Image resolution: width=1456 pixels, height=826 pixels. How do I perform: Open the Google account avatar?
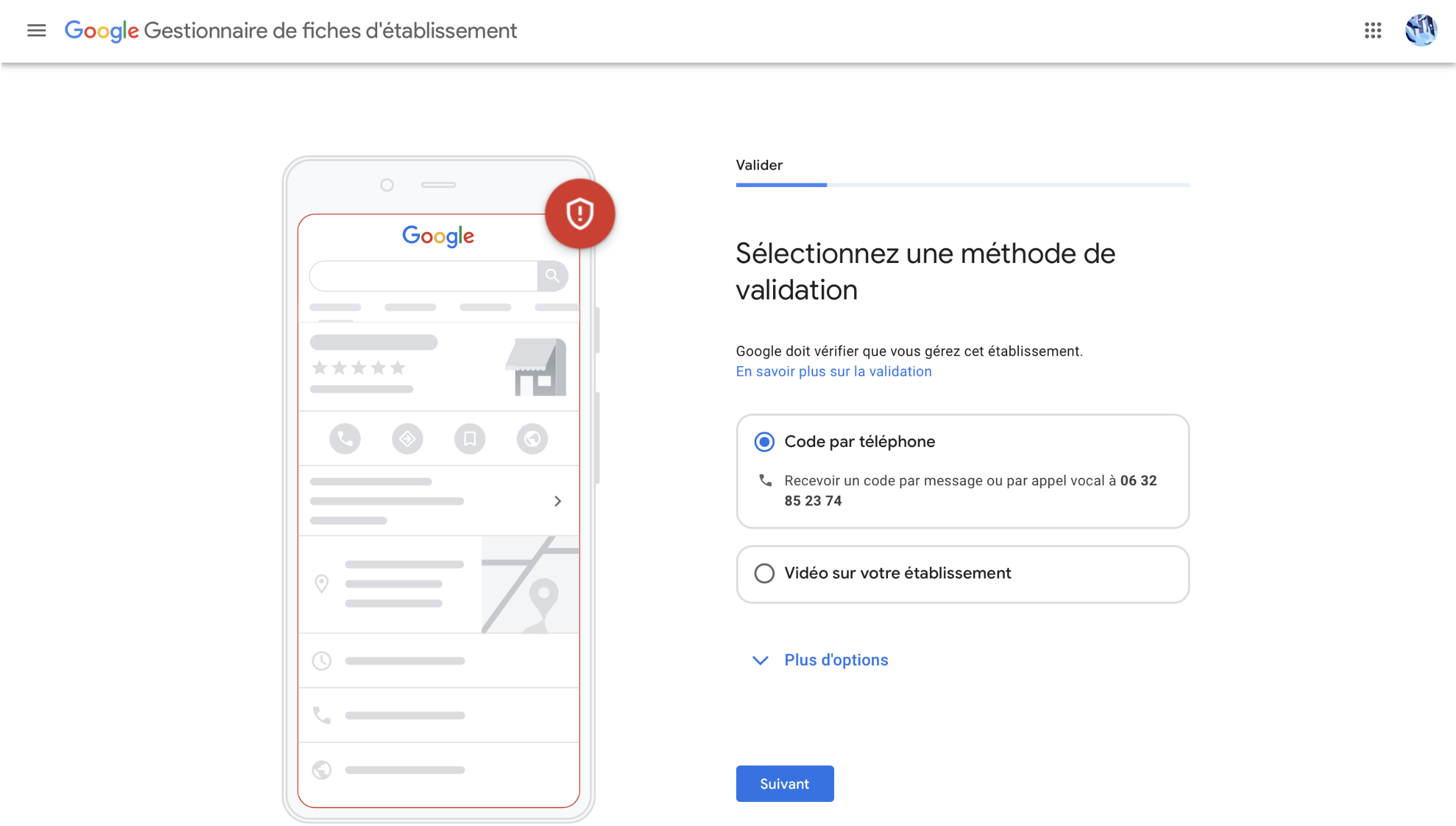click(x=1421, y=30)
